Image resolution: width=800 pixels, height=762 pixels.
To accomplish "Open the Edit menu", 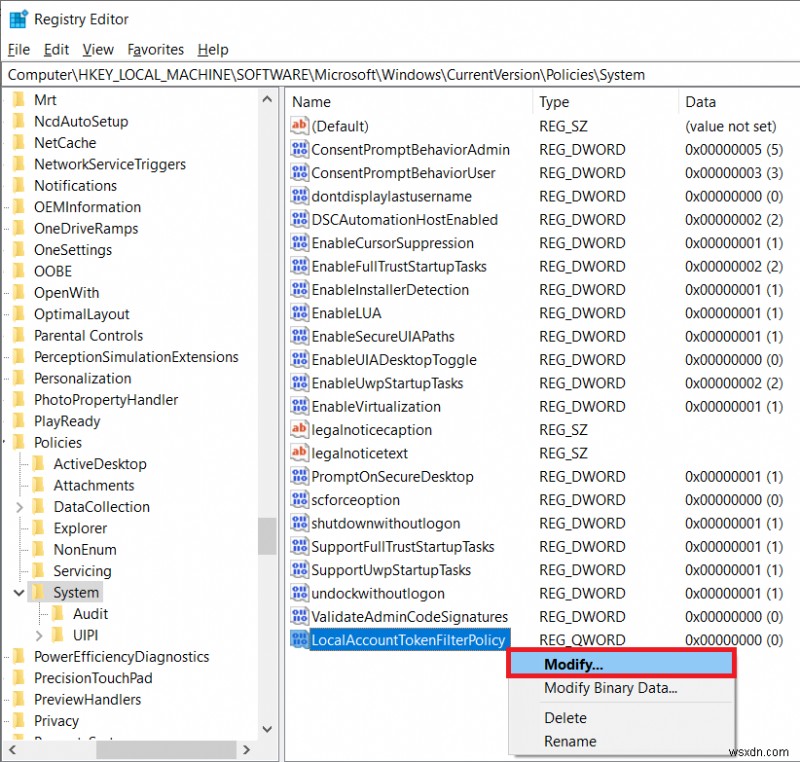I will click(x=55, y=49).
